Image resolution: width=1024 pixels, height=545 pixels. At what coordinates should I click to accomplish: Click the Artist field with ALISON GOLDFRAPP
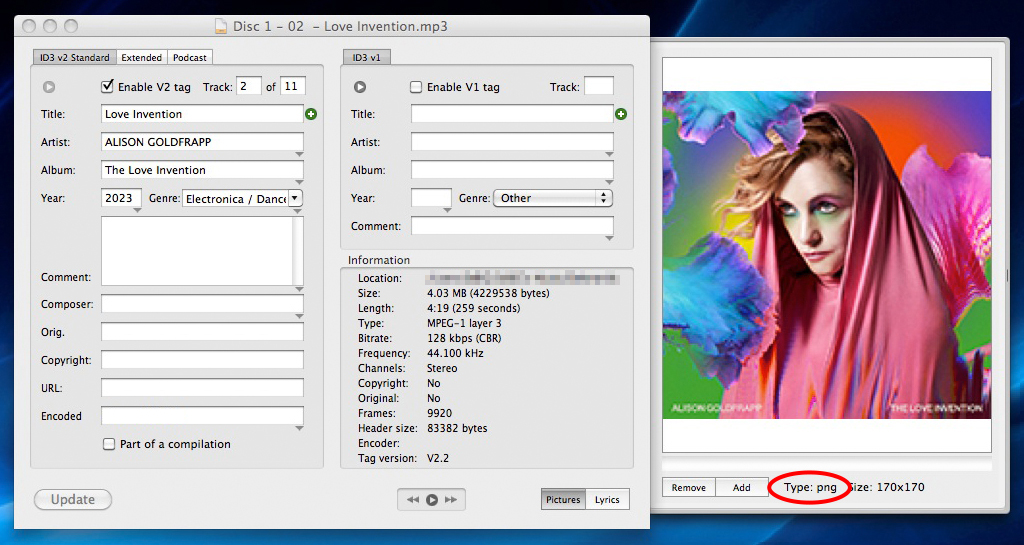click(202, 142)
